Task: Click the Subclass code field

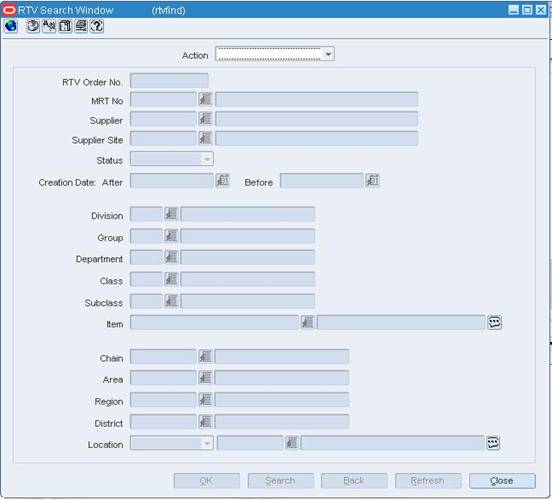Action: (x=146, y=301)
